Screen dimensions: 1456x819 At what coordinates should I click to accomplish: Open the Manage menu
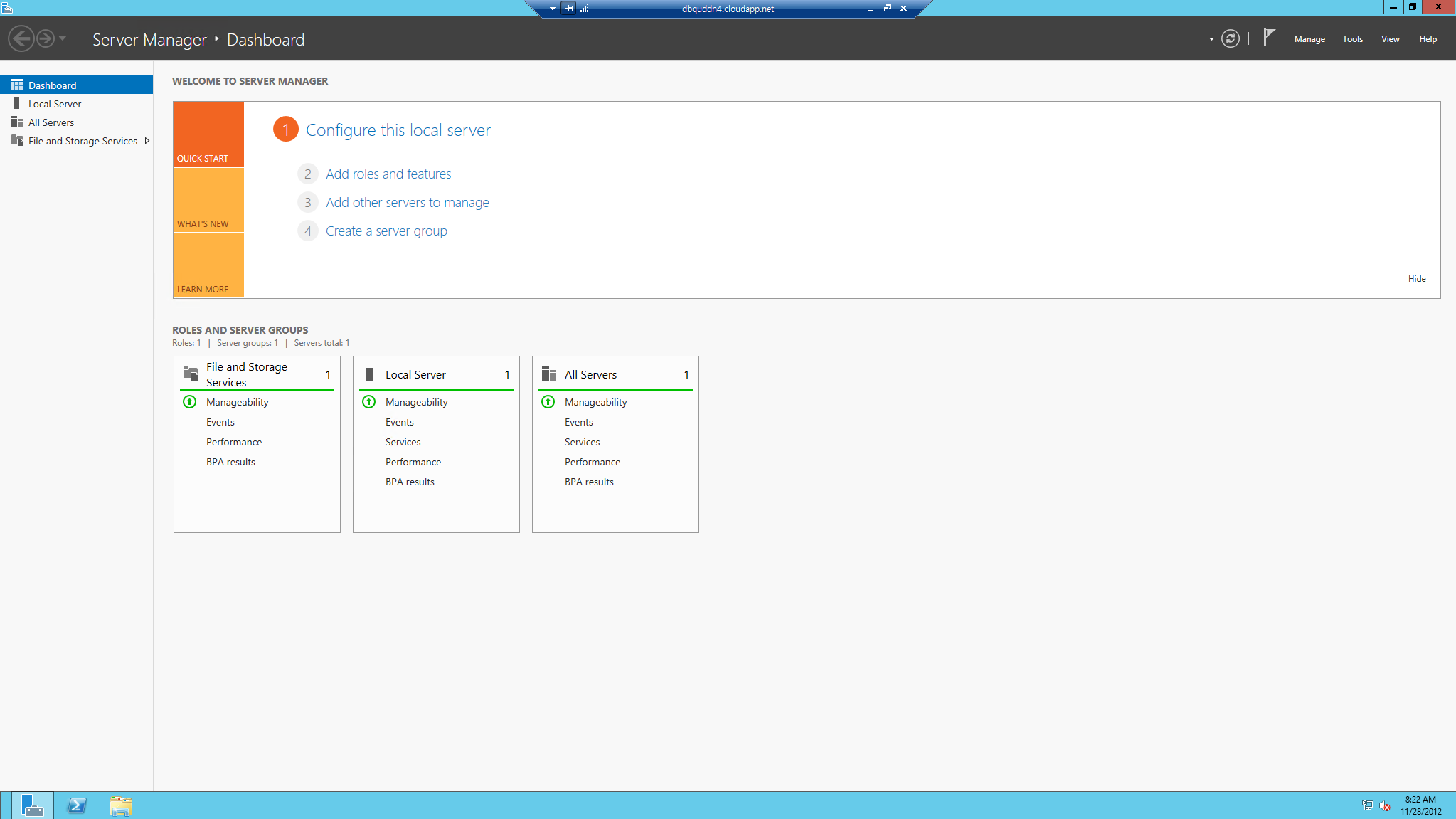pyautogui.click(x=1309, y=39)
